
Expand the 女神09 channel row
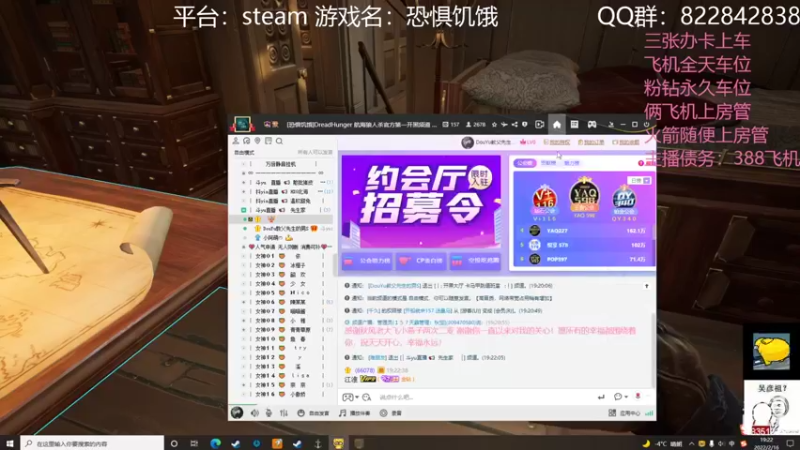[x=243, y=330]
